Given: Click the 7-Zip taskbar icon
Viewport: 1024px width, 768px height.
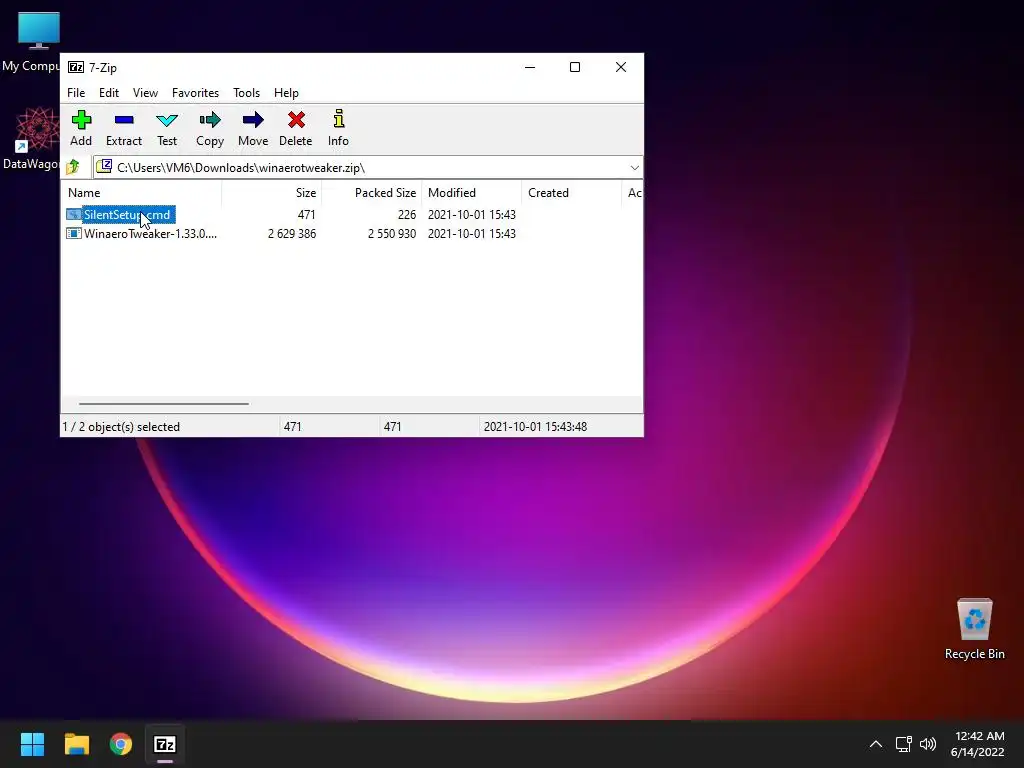Looking at the screenshot, I should pyautogui.click(x=165, y=744).
